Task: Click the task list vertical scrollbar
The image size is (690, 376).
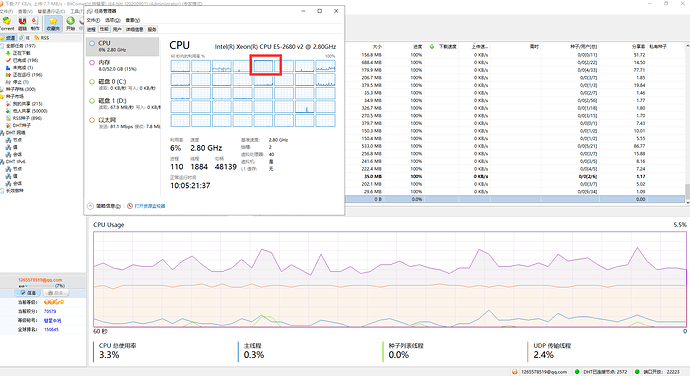Action: pyautogui.click(x=687, y=123)
